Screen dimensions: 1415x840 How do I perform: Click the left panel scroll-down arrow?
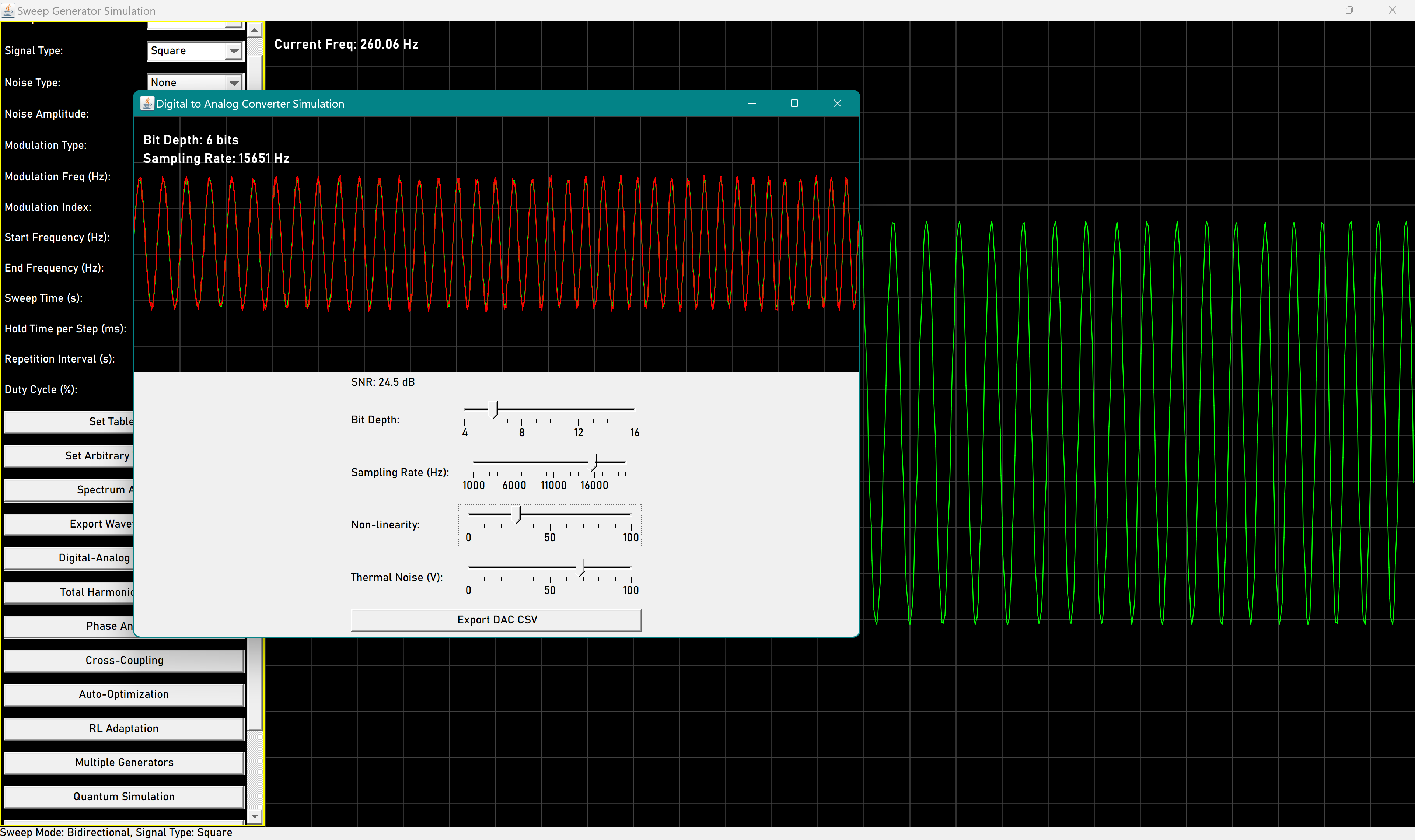[255, 816]
